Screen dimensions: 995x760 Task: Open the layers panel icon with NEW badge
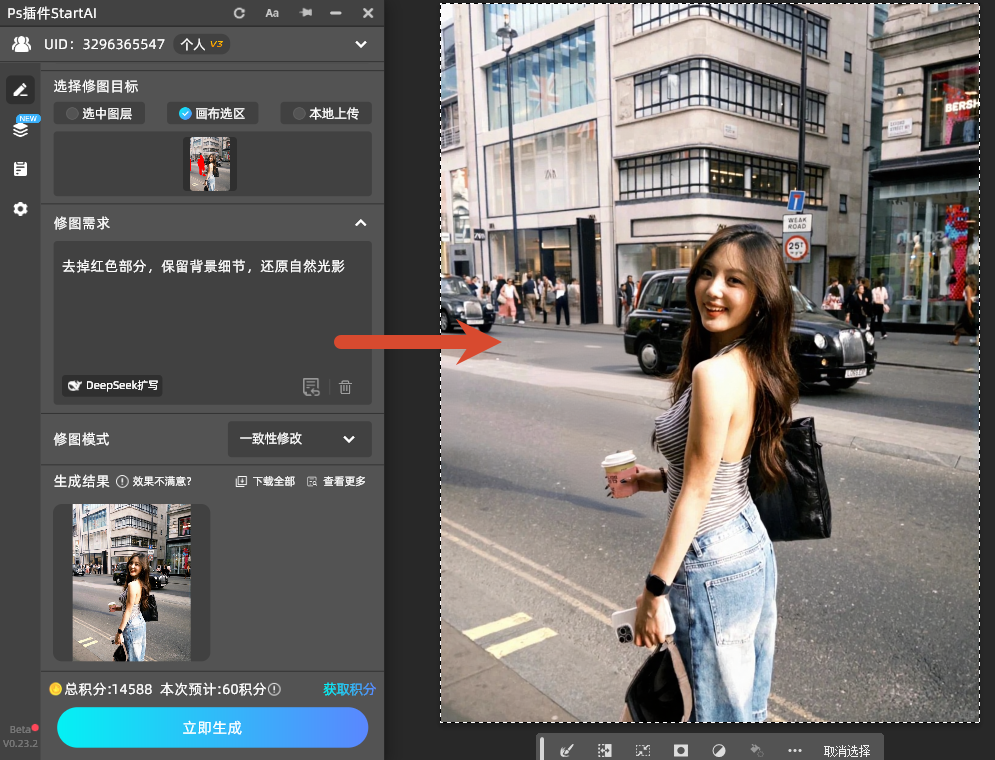tap(20, 130)
